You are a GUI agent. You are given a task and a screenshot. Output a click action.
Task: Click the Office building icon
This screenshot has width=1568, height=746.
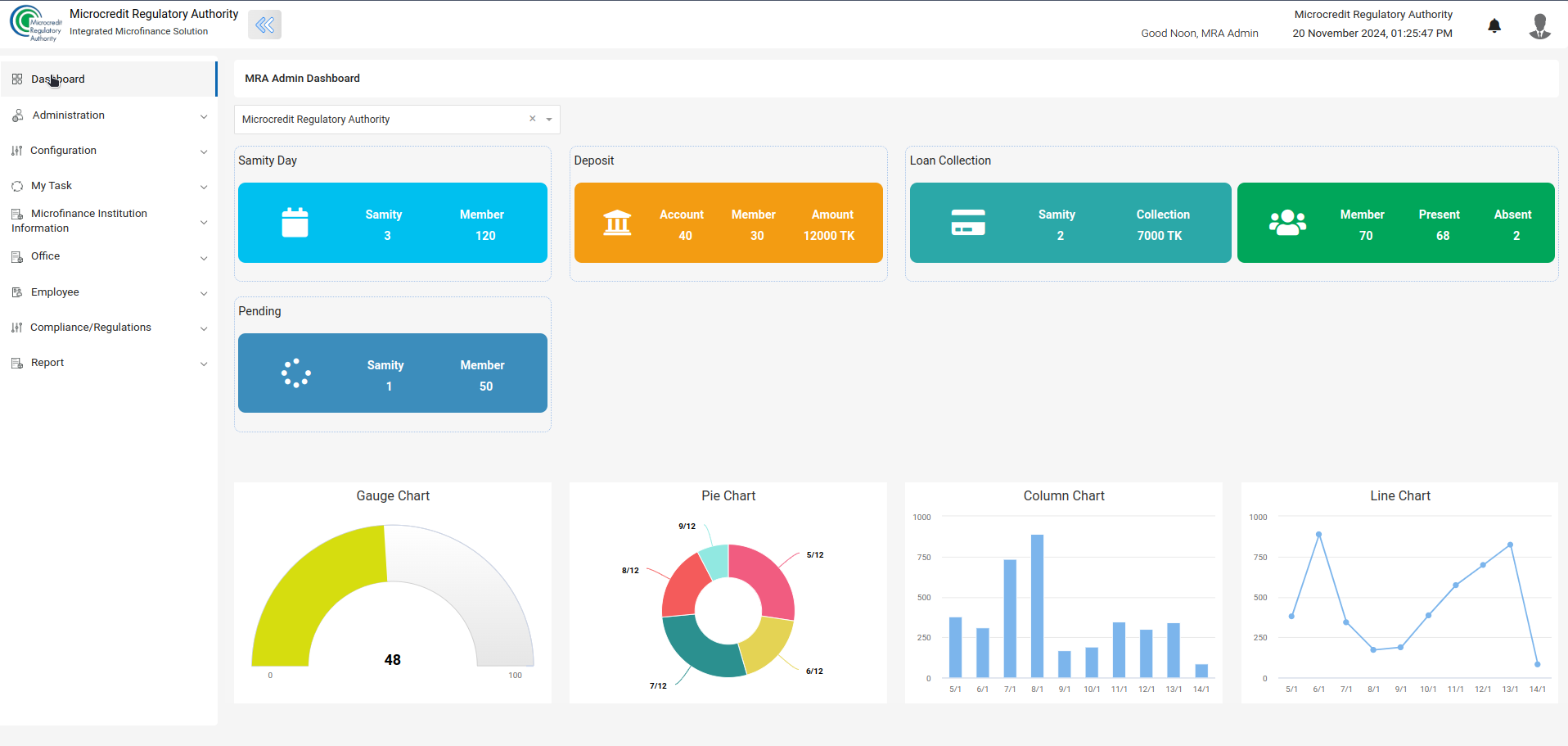[17, 257]
